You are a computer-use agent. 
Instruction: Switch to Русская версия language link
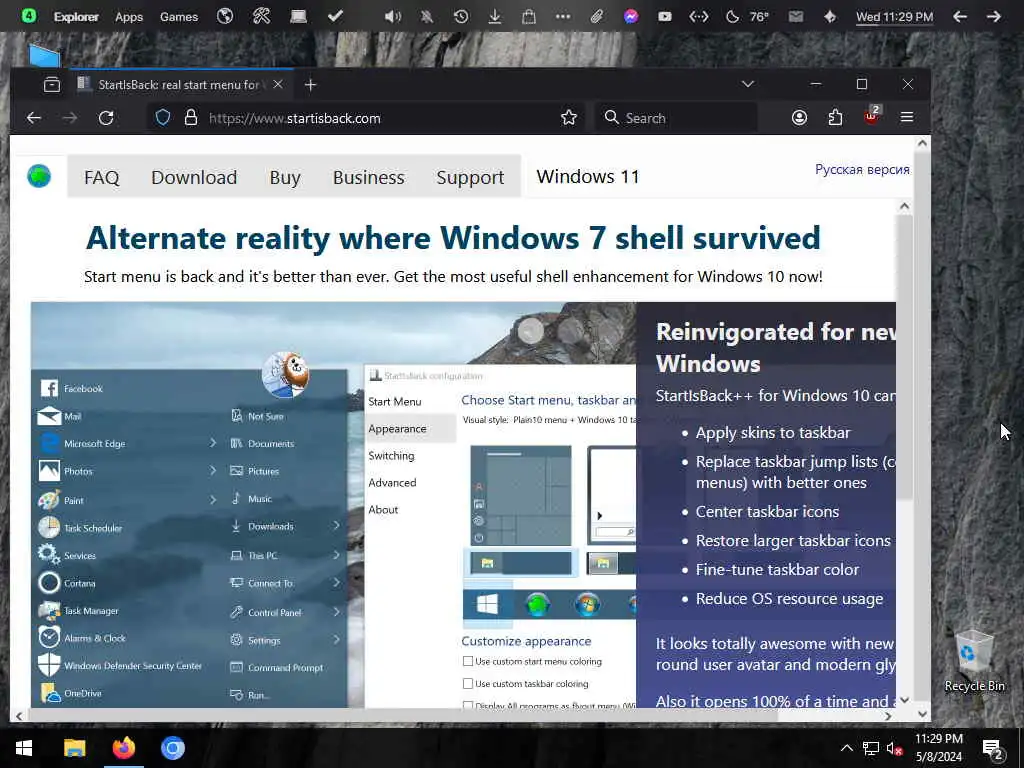pyautogui.click(x=862, y=169)
